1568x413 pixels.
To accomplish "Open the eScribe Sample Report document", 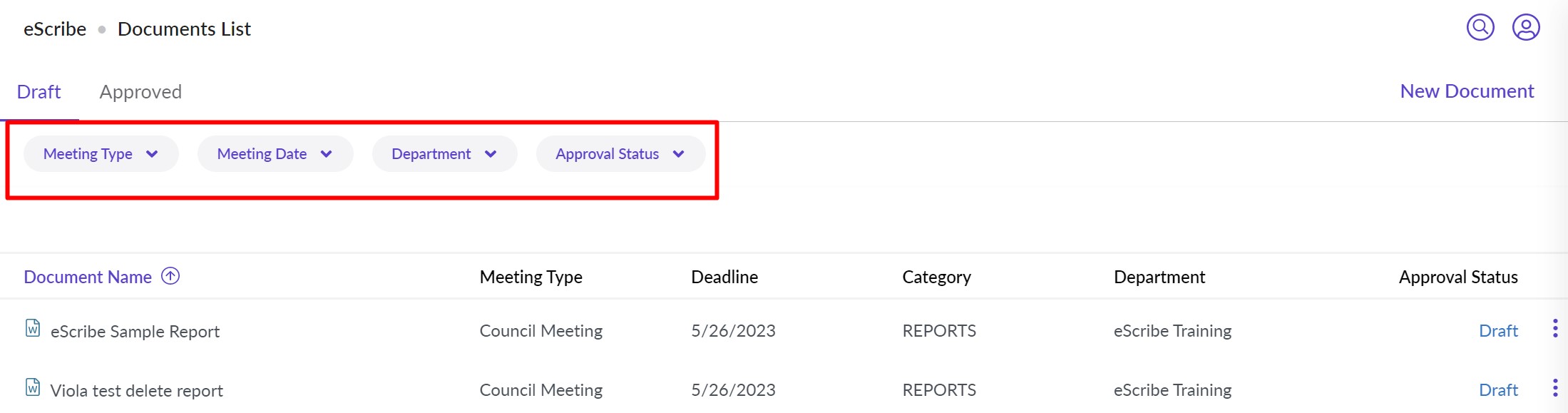I will [x=135, y=332].
